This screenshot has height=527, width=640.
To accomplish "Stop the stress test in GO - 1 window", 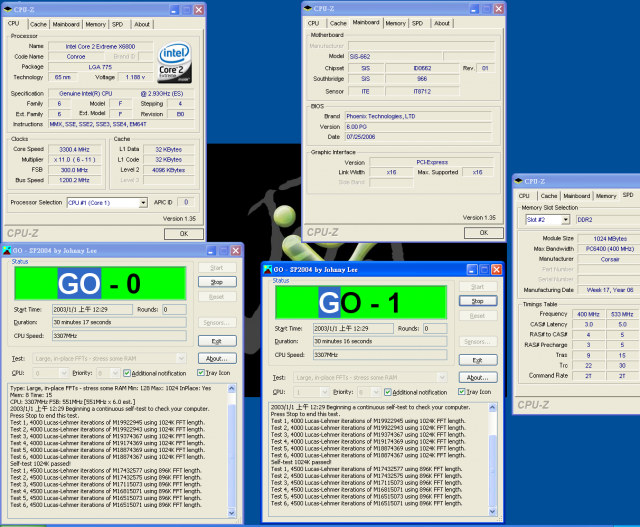I will (478, 301).
